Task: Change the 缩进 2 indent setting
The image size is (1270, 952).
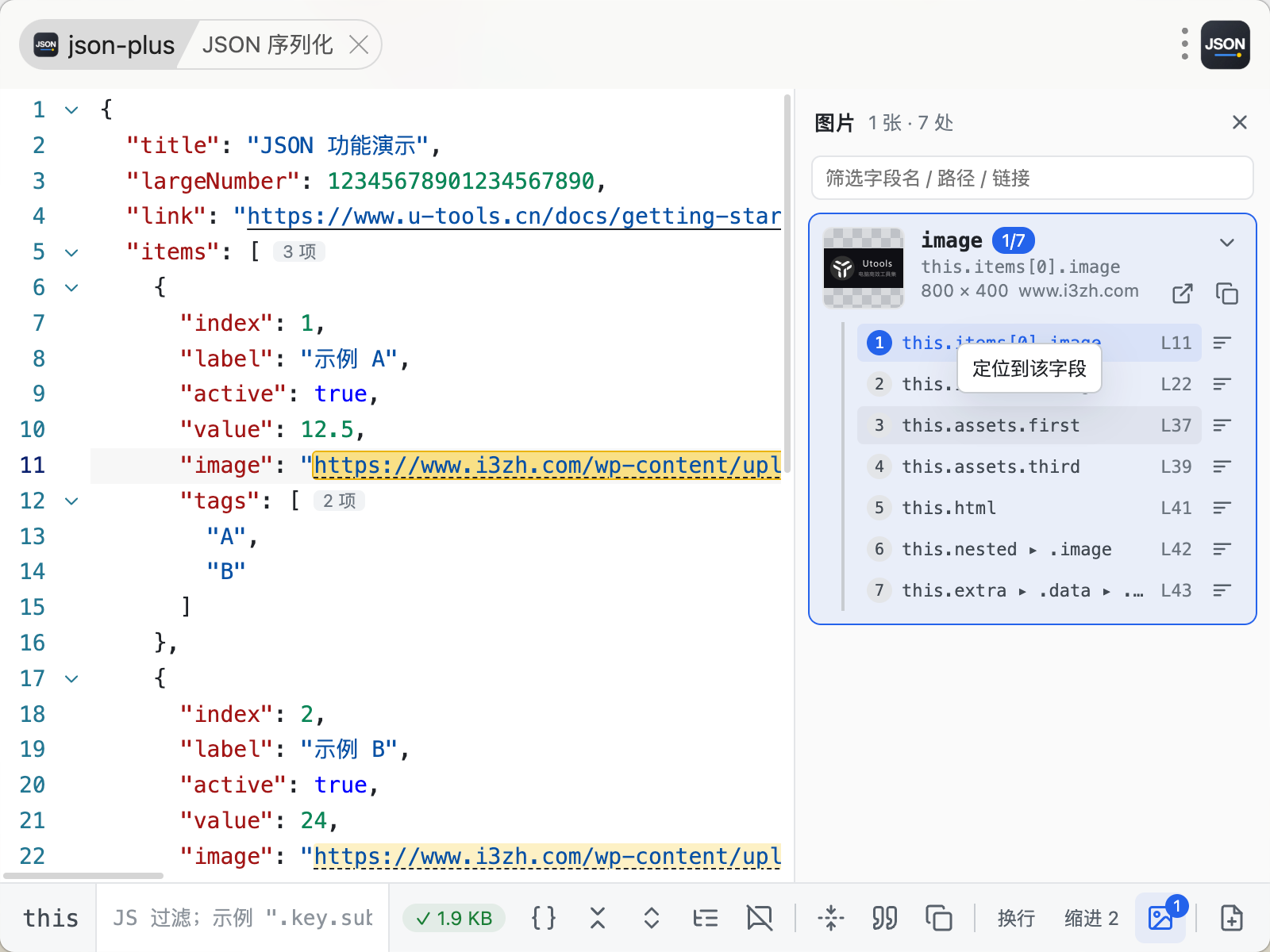Action: pyautogui.click(x=1091, y=918)
